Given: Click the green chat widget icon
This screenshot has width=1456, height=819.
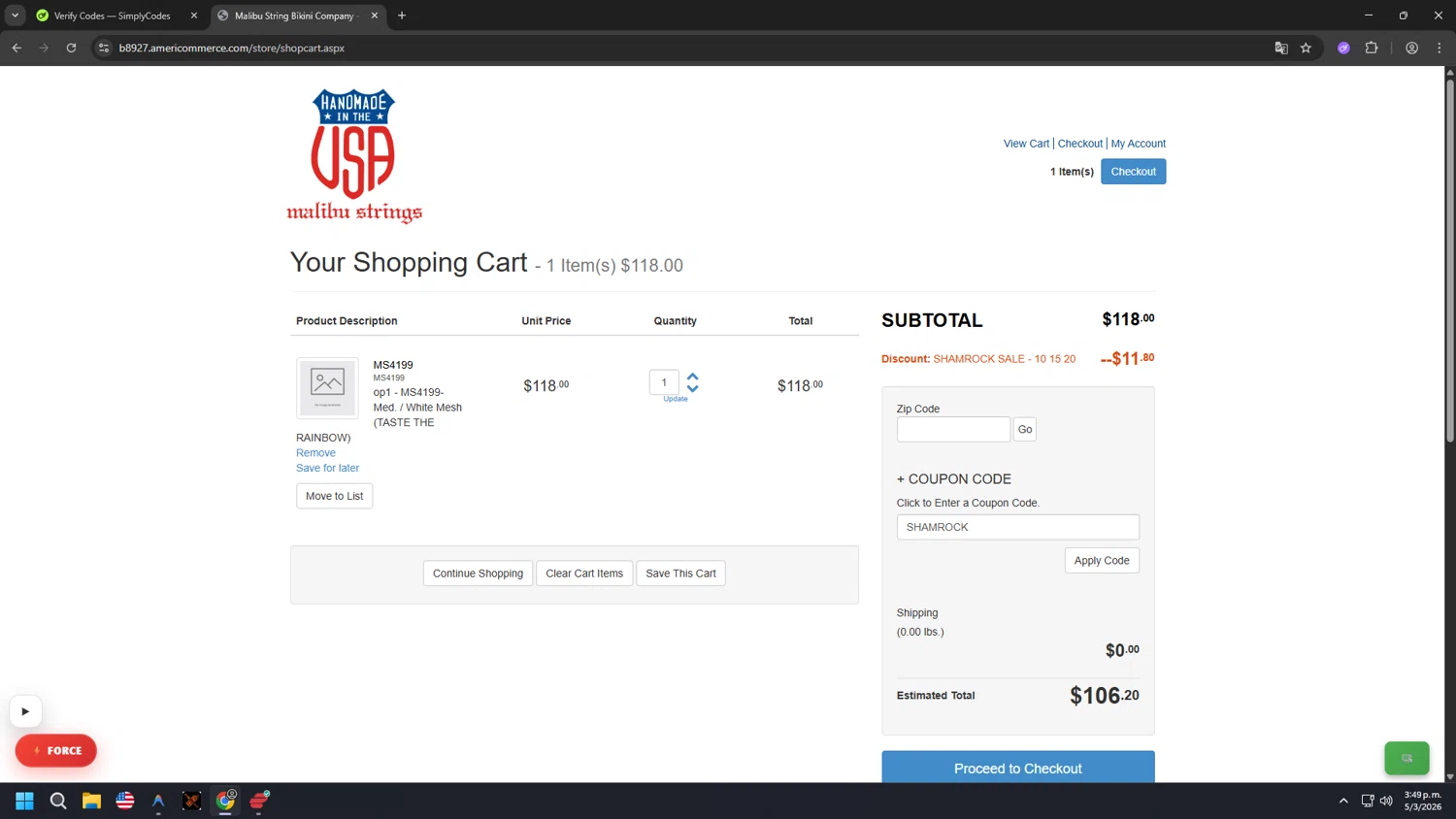Looking at the screenshot, I should pos(1406,758).
